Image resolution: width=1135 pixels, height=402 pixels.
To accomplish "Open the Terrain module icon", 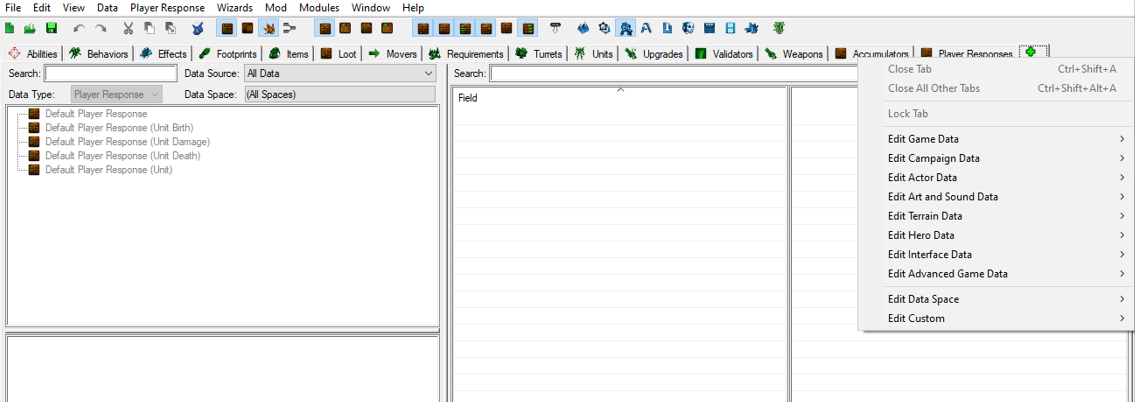I will pos(583,29).
